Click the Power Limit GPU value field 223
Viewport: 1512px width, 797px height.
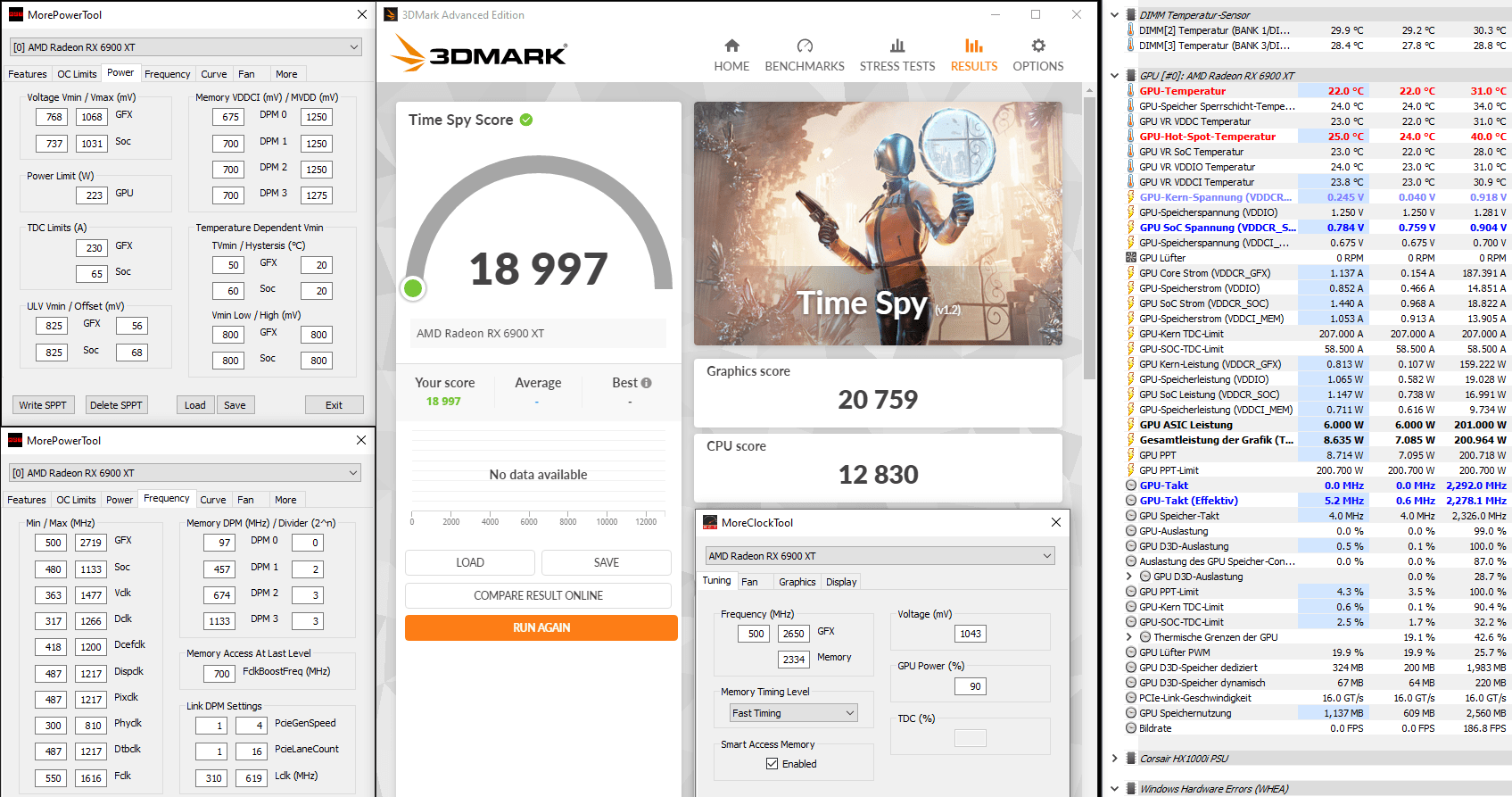point(93,195)
